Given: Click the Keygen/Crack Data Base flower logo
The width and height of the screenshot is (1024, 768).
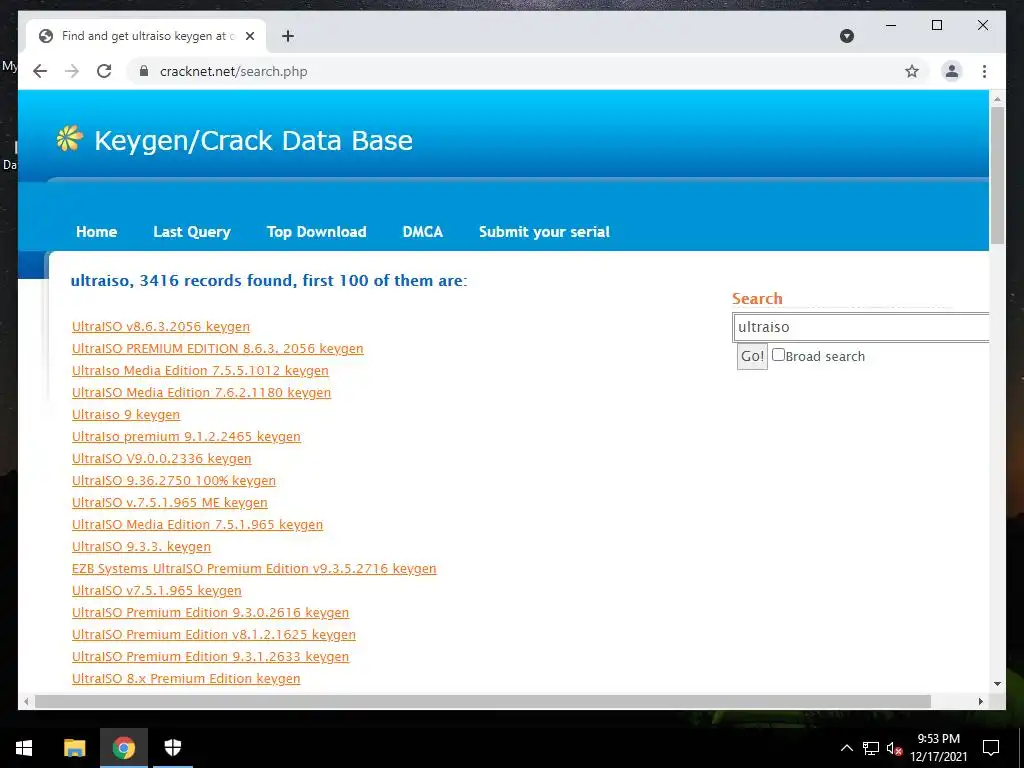Looking at the screenshot, I should tap(69, 138).
